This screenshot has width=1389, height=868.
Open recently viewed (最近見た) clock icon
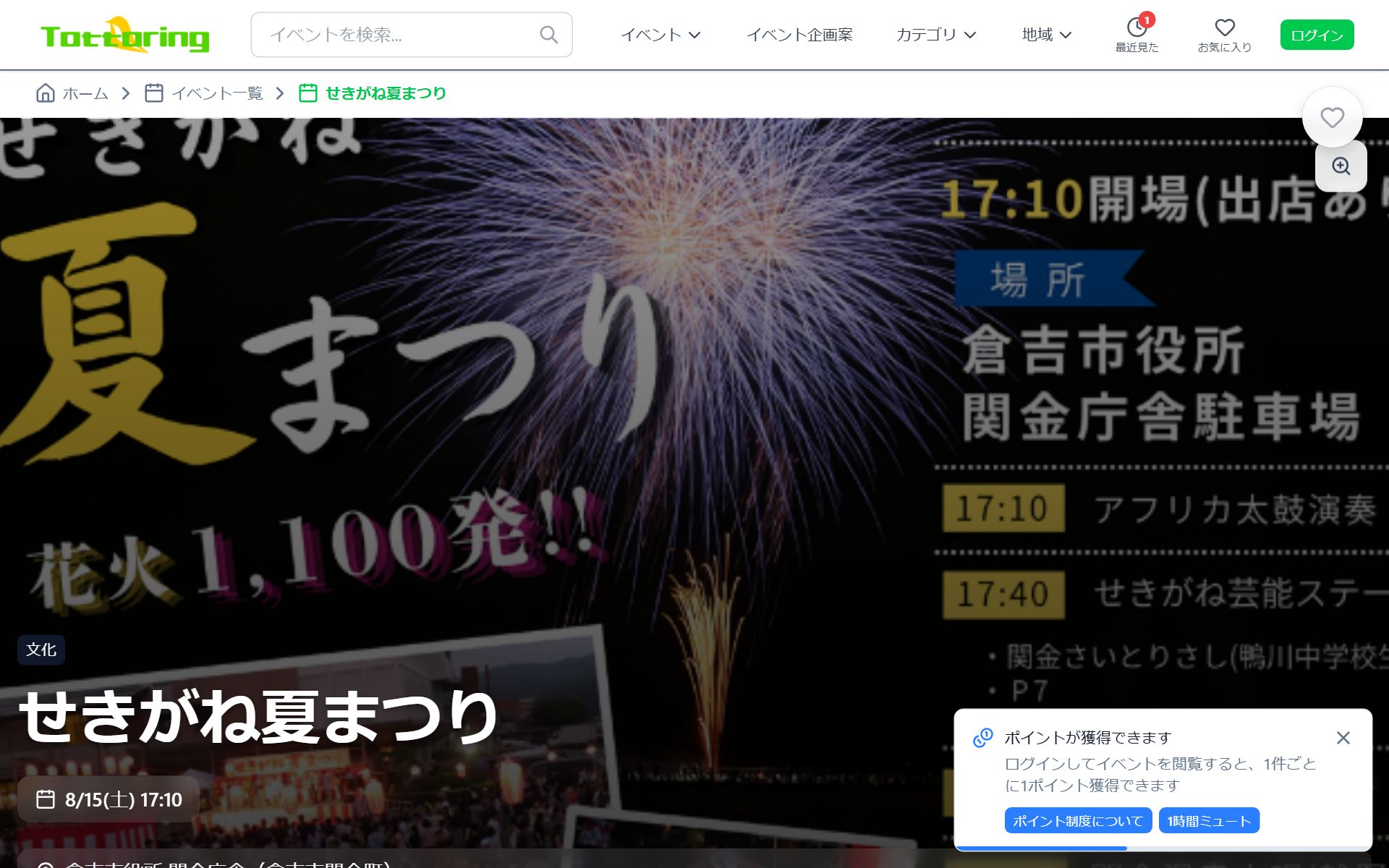click(x=1137, y=29)
